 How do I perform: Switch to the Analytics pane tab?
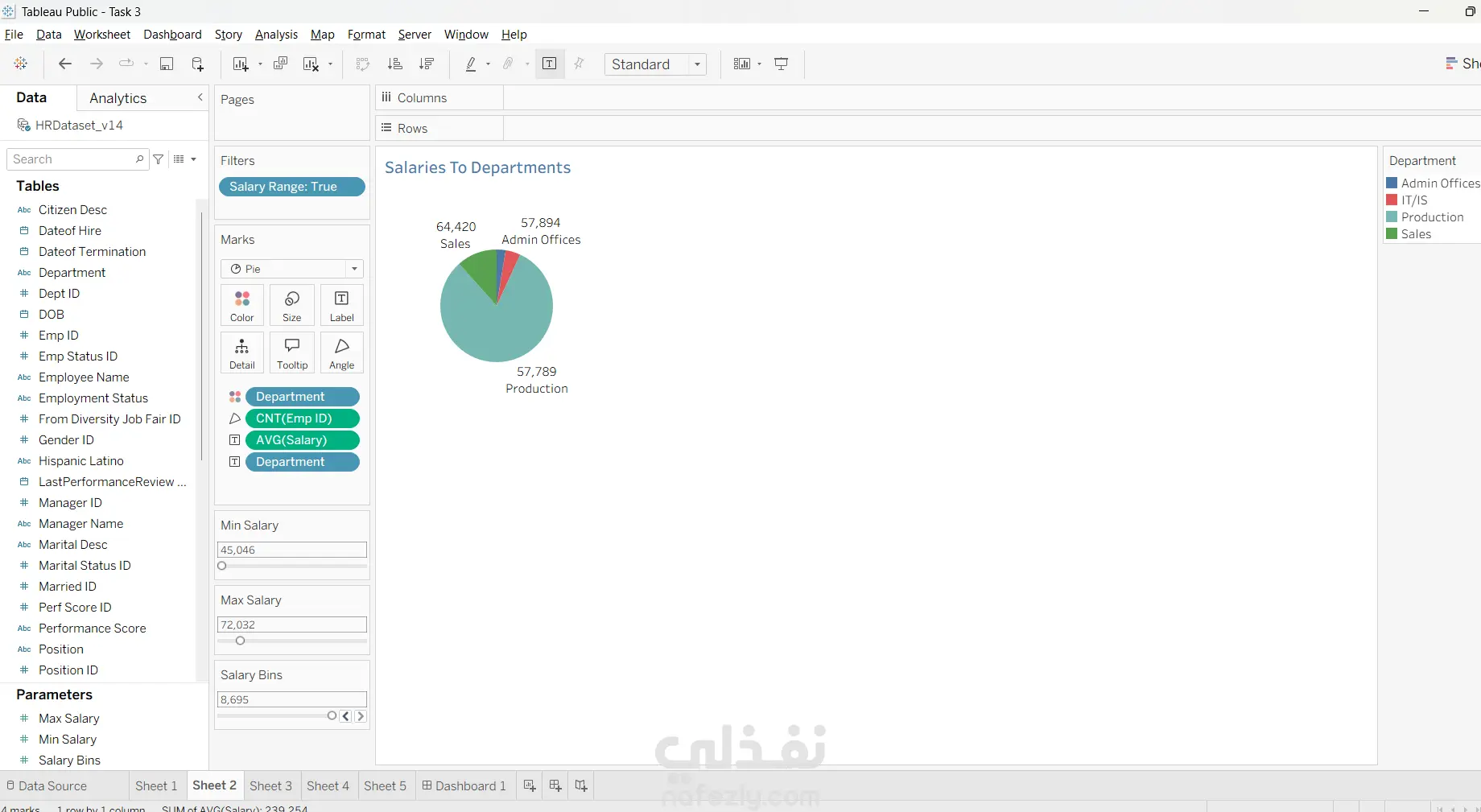pyautogui.click(x=118, y=98)
